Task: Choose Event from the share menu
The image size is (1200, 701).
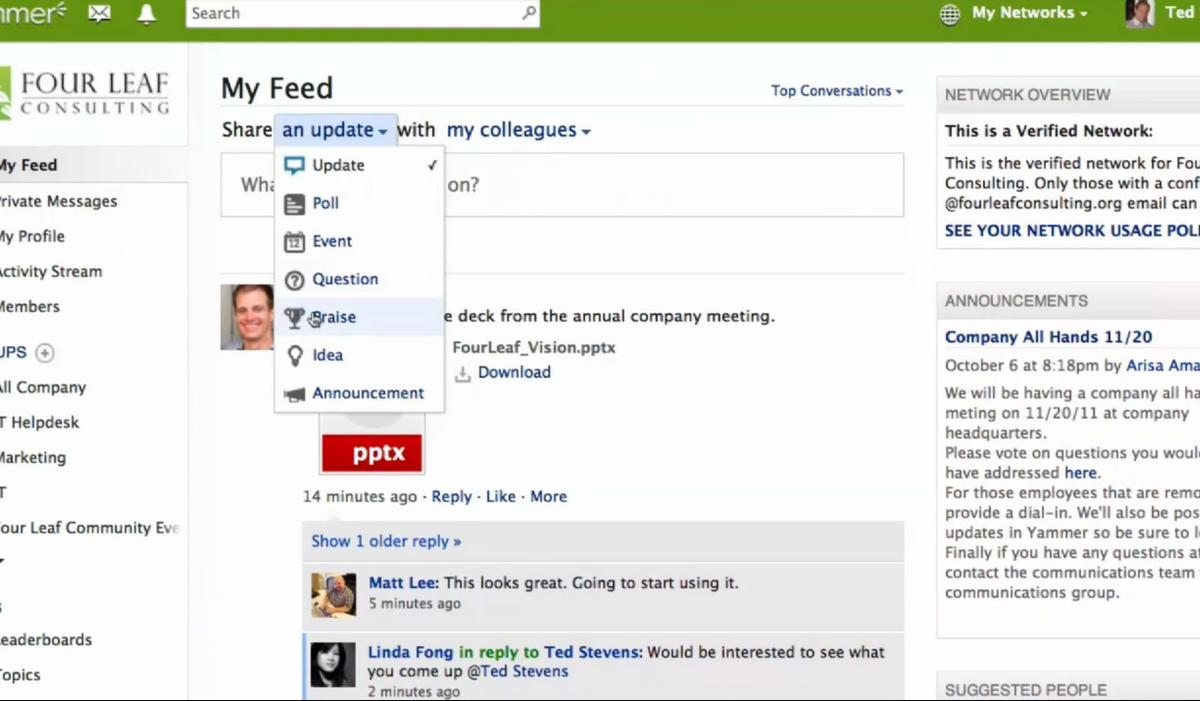Action: click(360, 241)
